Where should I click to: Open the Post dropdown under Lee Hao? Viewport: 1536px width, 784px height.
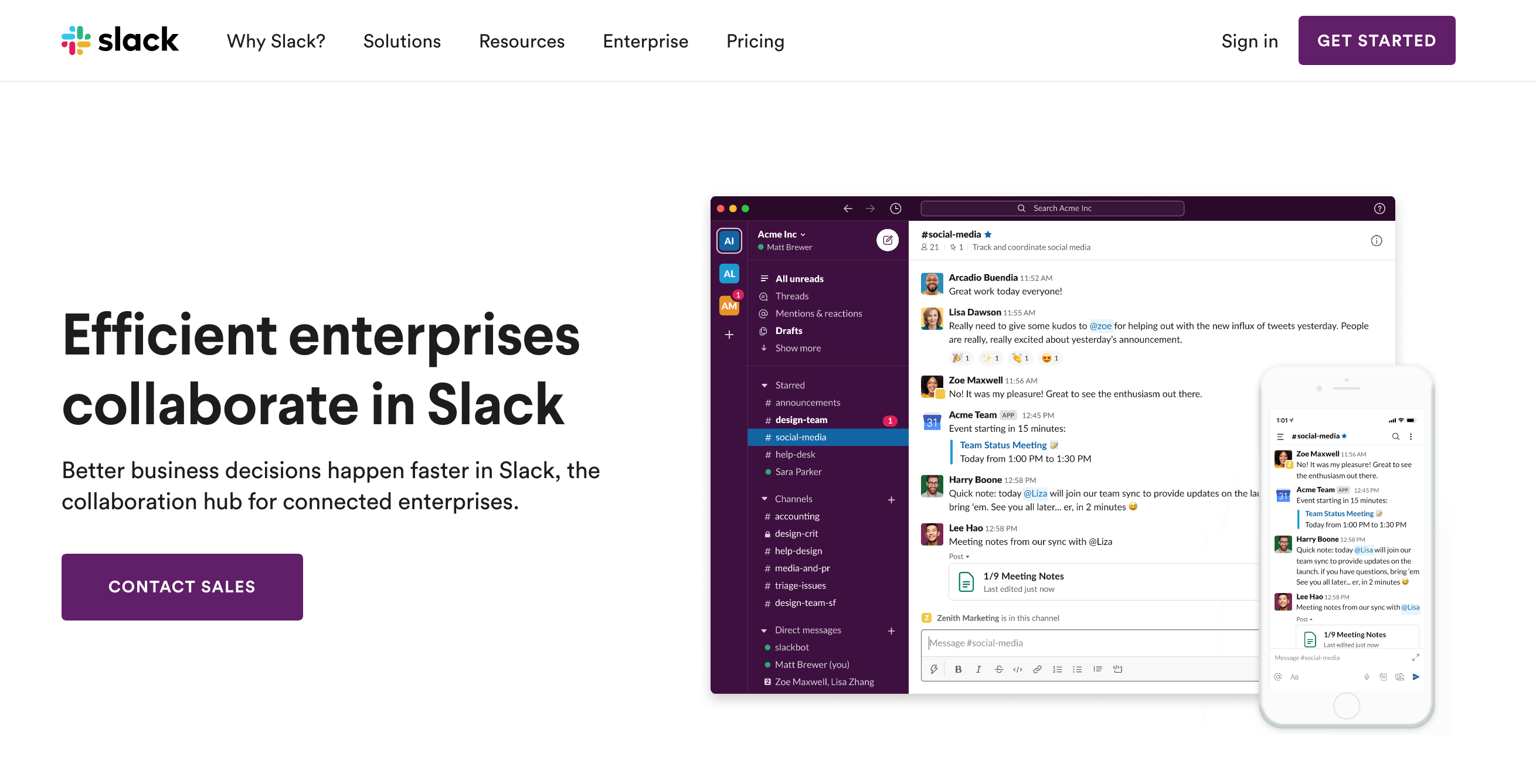[959, 557]
